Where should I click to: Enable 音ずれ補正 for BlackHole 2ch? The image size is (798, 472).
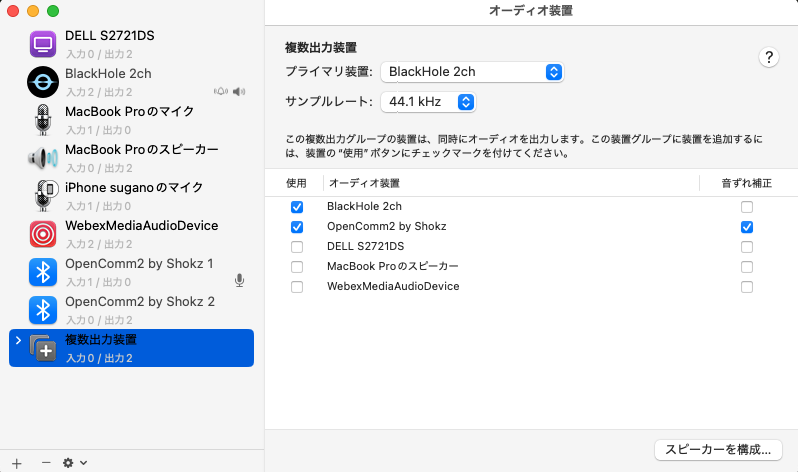(x=747, y=207)
